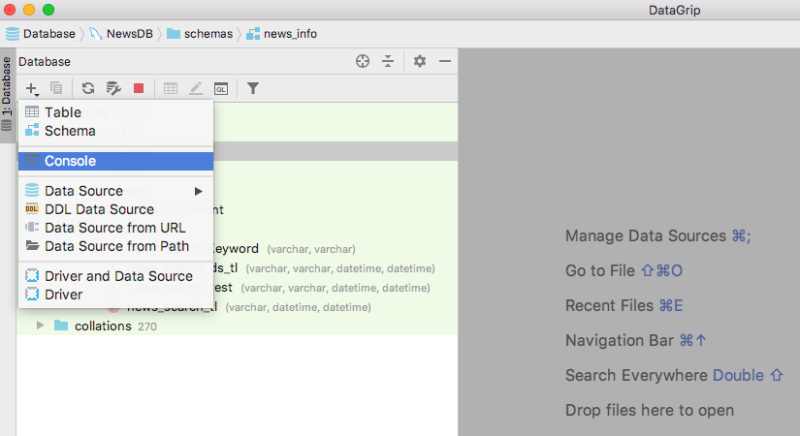Image resolution: width=800 pixels, height=436 pixels.
Task: Click the news_info breadcrumb
Action: tap(281, 34)
